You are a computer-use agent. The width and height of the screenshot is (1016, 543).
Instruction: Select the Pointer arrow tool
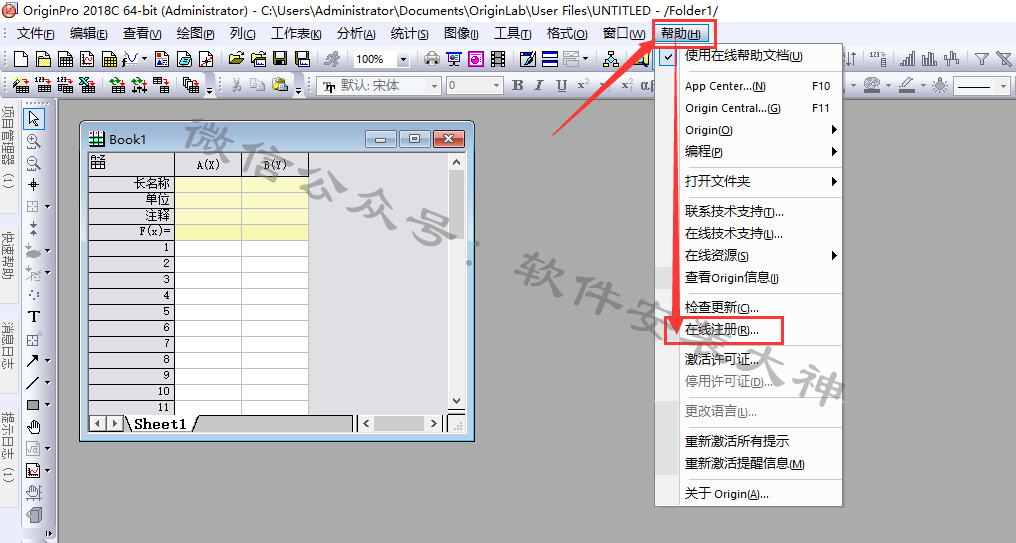pyautogui.click(x=34, y=119)
